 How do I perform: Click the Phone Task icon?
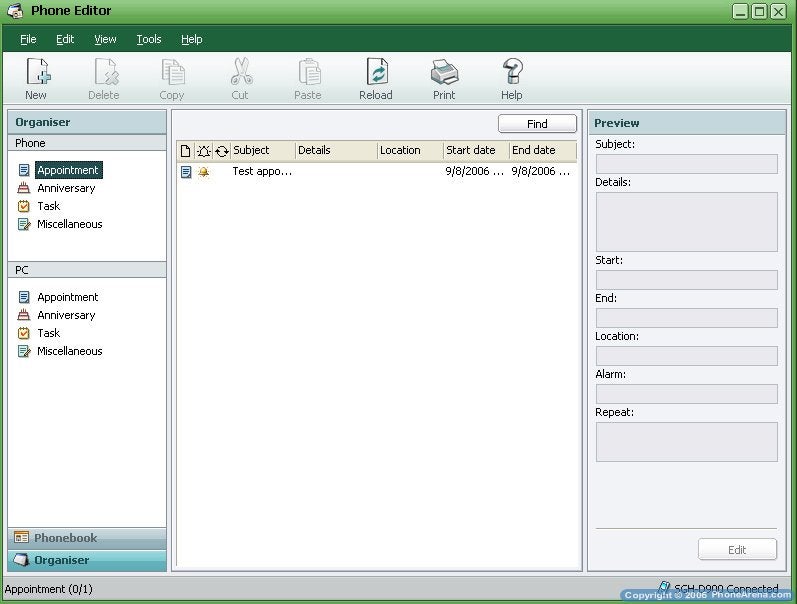(23, 206)
